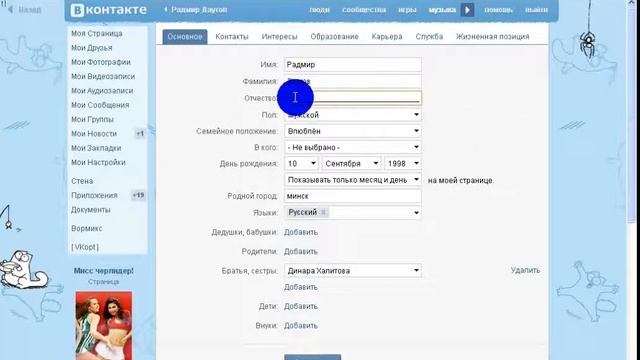Open the помощь header link
The width and height of the screenshot is (640, 360).
point(498,10)
